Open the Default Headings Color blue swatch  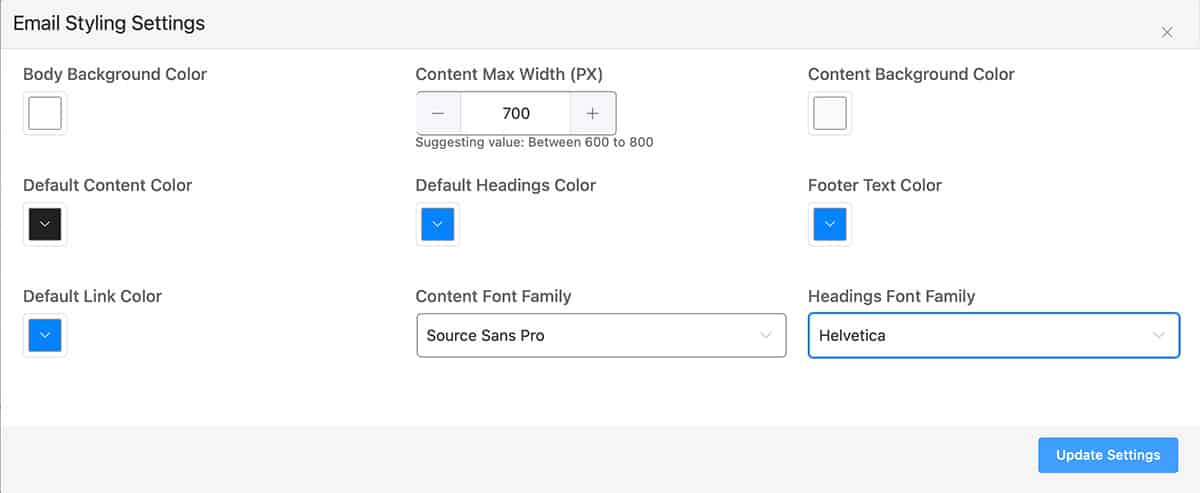click(x=437, y=224)
